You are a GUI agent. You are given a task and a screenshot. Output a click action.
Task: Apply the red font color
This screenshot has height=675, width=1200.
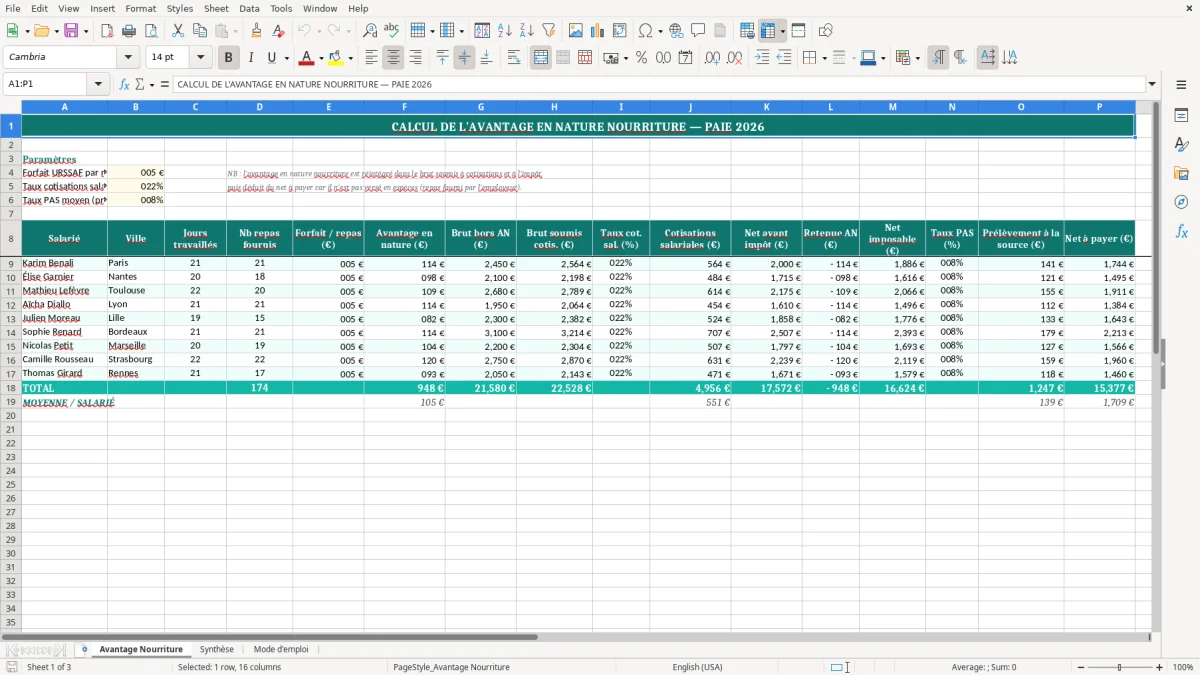click(x=308, y=58)
